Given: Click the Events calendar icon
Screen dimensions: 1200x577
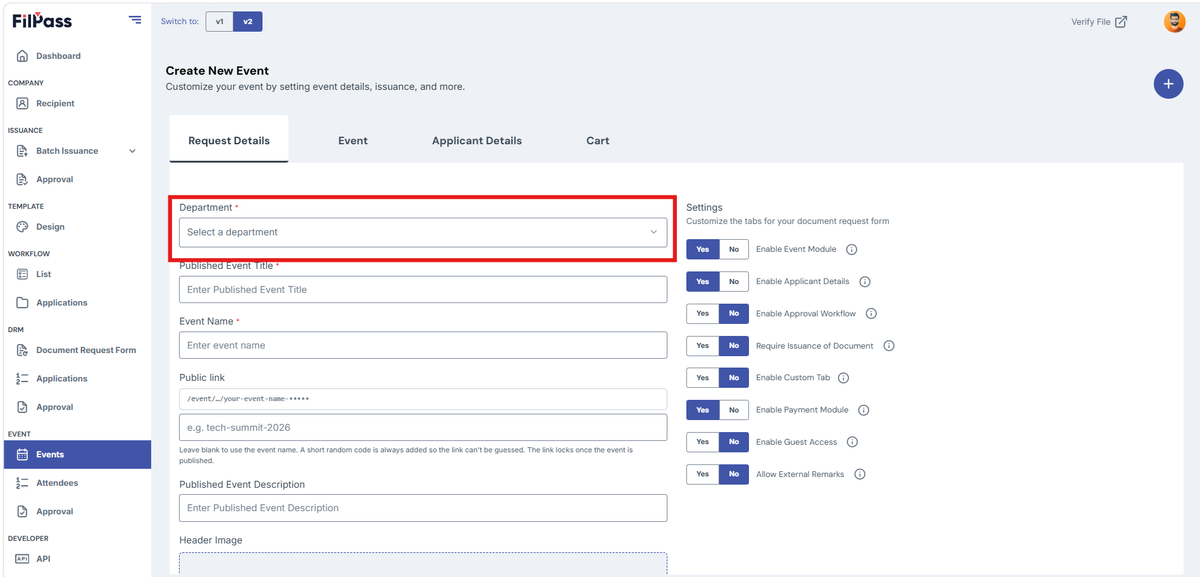Looking at the screenshot, I should [22, 454].
